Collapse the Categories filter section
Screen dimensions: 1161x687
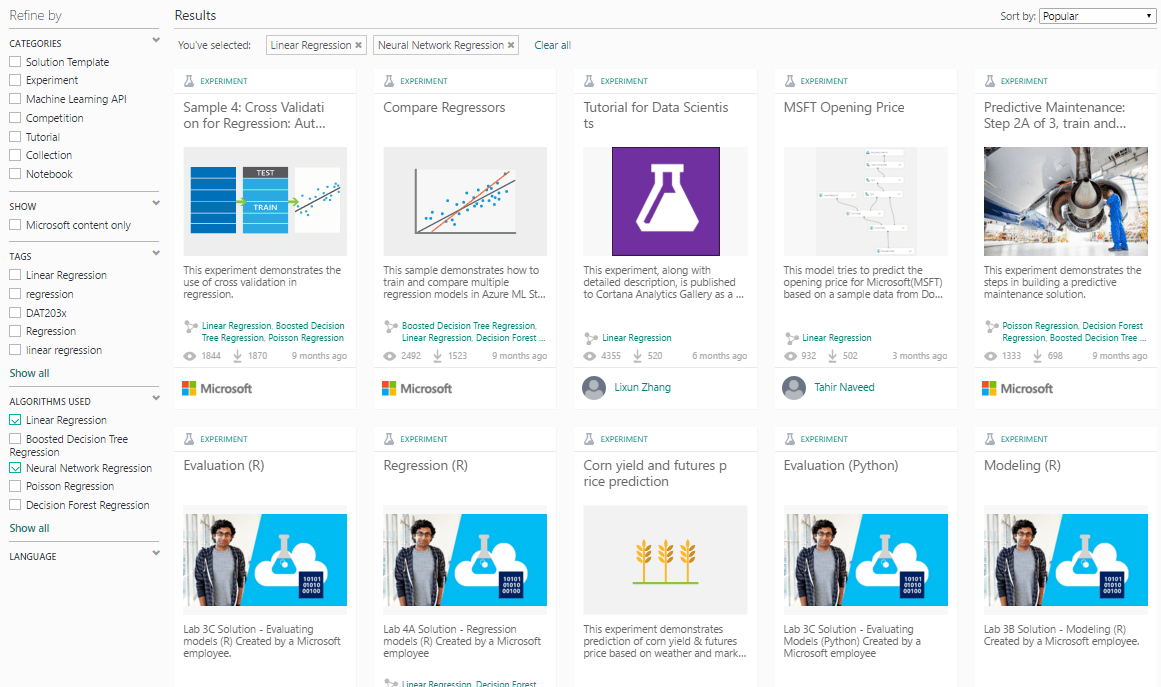(155, 41)
